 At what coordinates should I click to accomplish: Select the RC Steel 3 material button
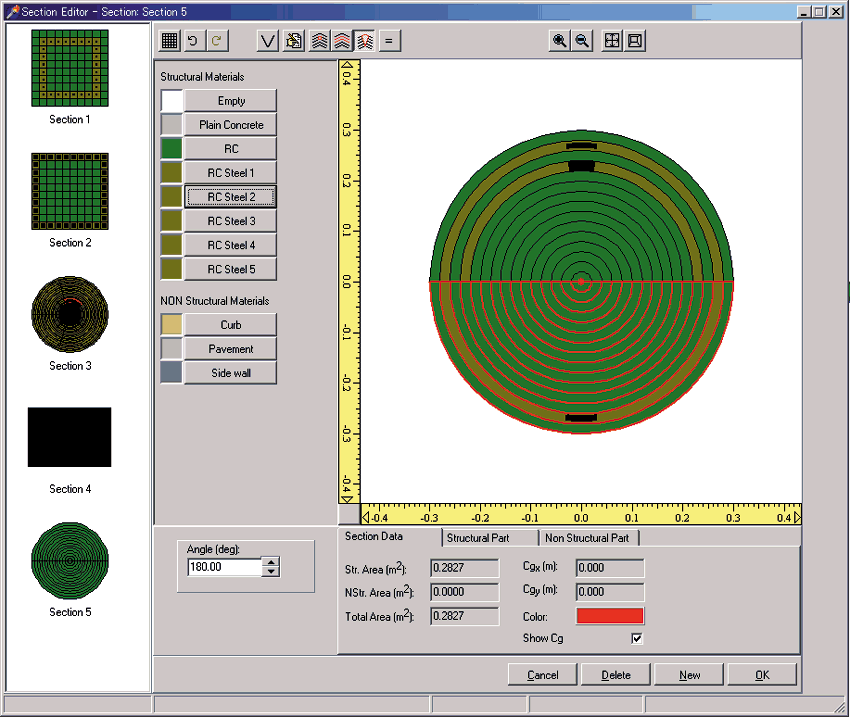coord(231,221)
